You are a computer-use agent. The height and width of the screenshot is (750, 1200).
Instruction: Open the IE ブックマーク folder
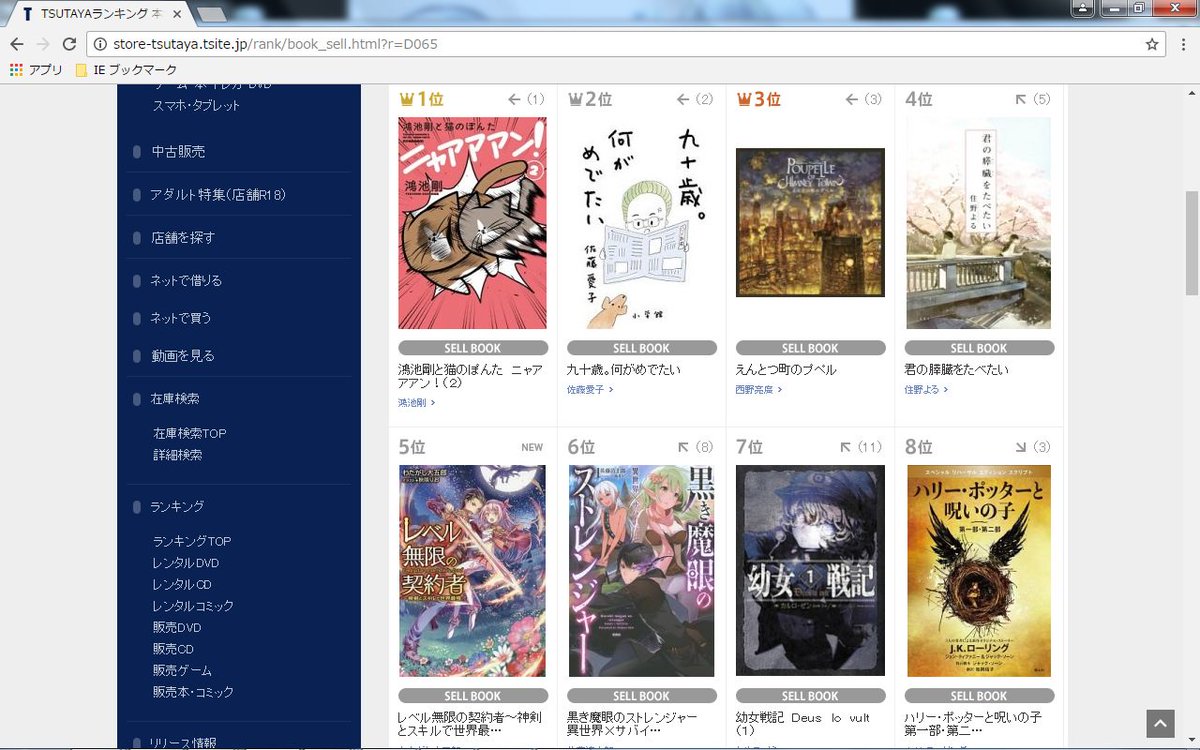coord(126,70)
